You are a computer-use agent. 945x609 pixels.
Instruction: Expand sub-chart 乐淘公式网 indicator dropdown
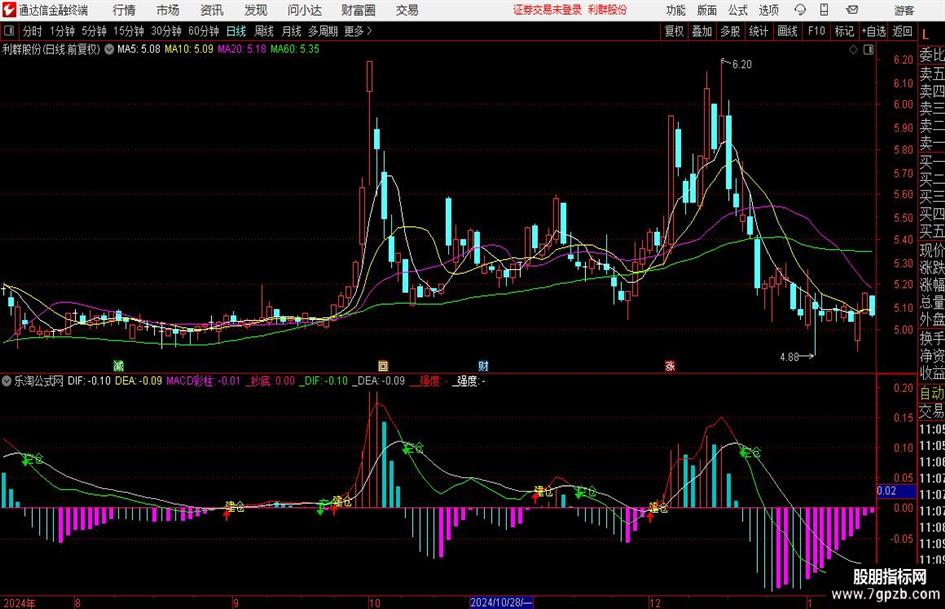tap(7, 381)
